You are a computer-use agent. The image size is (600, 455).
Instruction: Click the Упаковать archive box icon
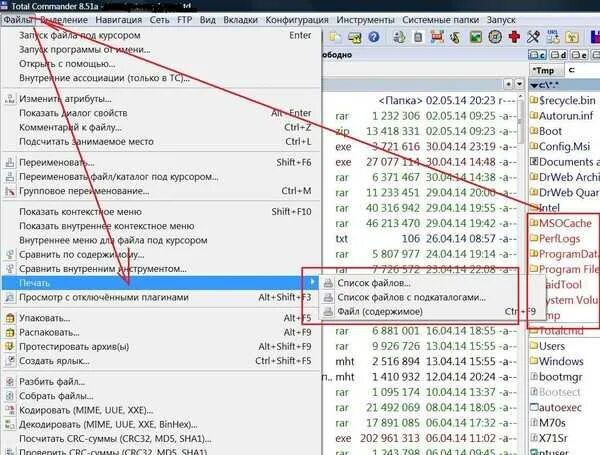(x=10, y=318)
